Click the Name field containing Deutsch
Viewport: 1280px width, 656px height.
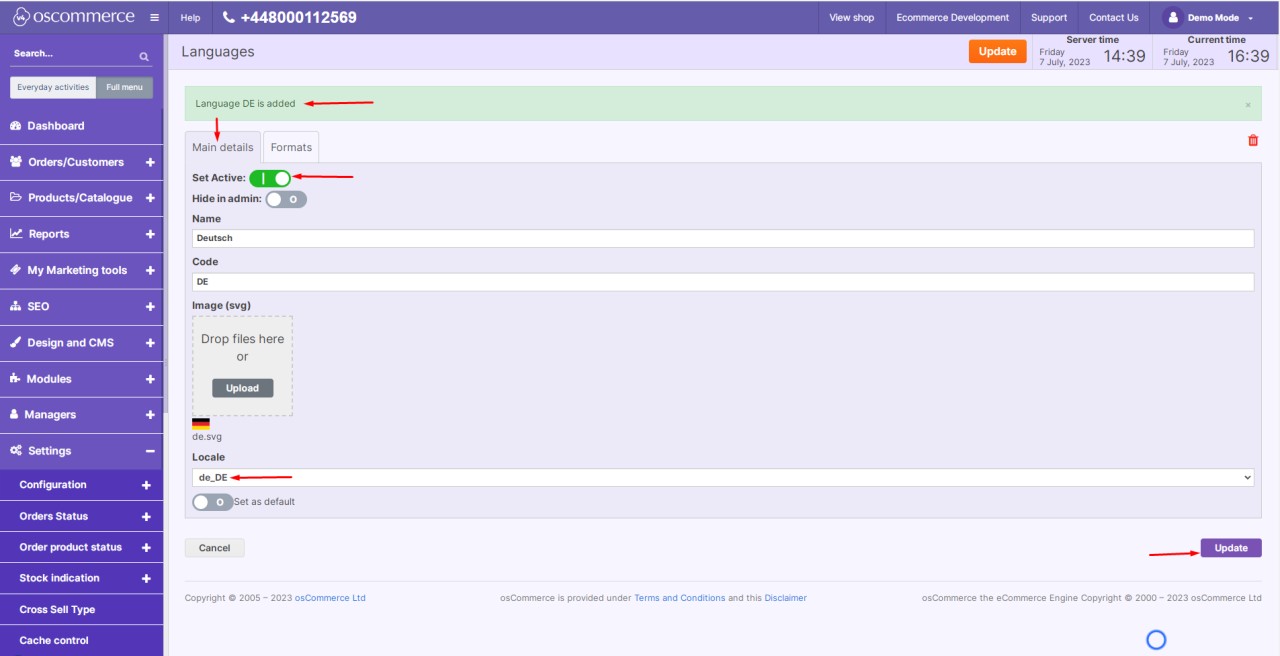click(x=723, y=239)
